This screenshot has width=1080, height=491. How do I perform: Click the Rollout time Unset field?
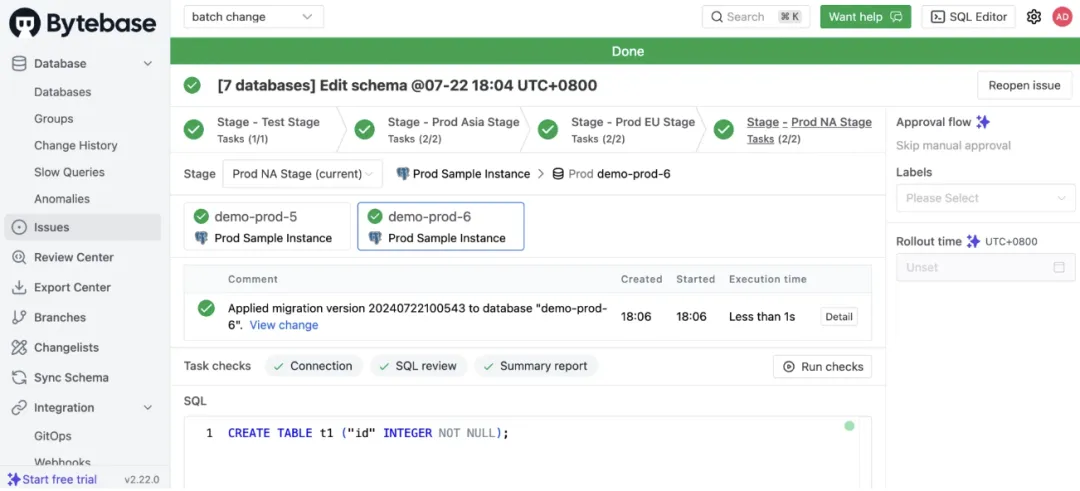985,267
